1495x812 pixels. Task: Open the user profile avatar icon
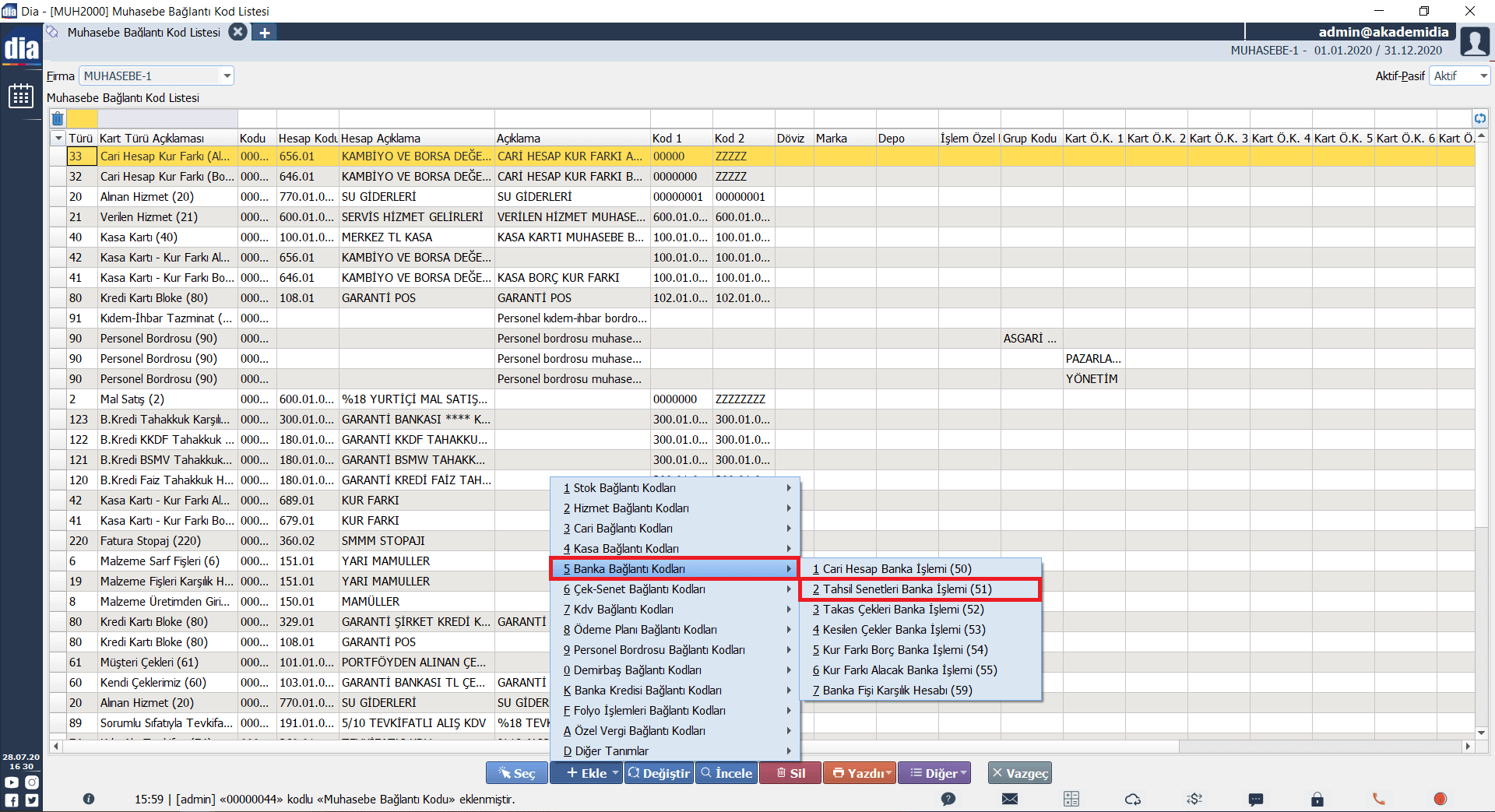click(1475, 40)
